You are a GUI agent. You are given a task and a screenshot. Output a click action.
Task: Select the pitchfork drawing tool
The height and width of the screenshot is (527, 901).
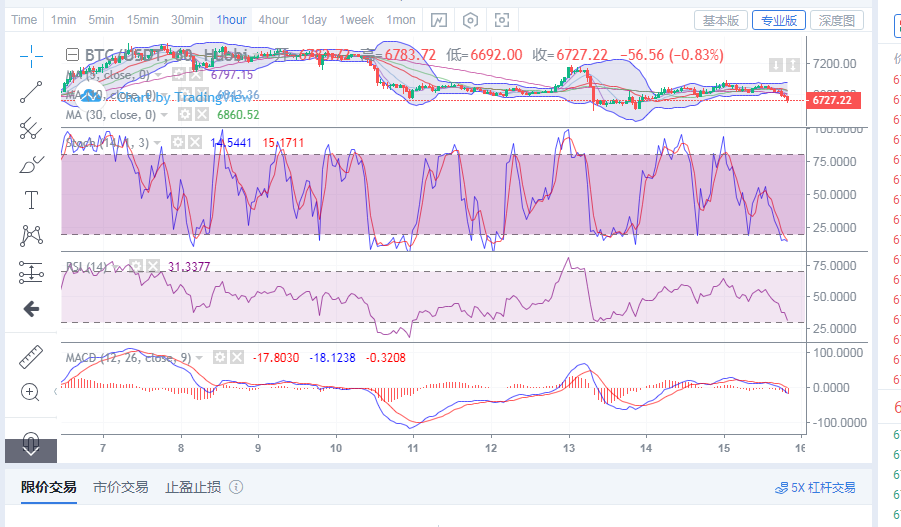pos(31,128)
